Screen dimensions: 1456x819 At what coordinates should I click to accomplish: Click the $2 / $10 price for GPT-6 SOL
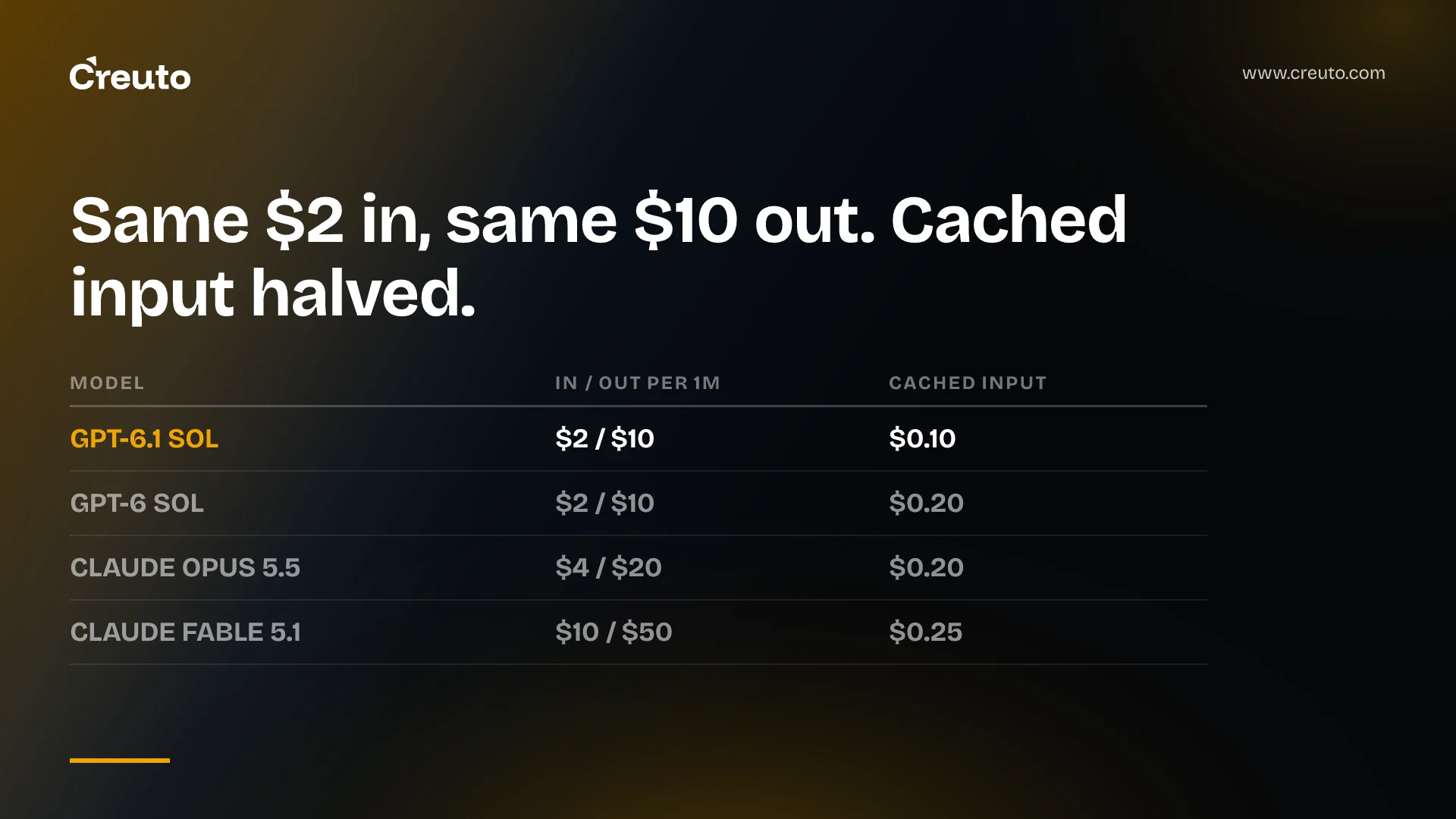point(604,503)
